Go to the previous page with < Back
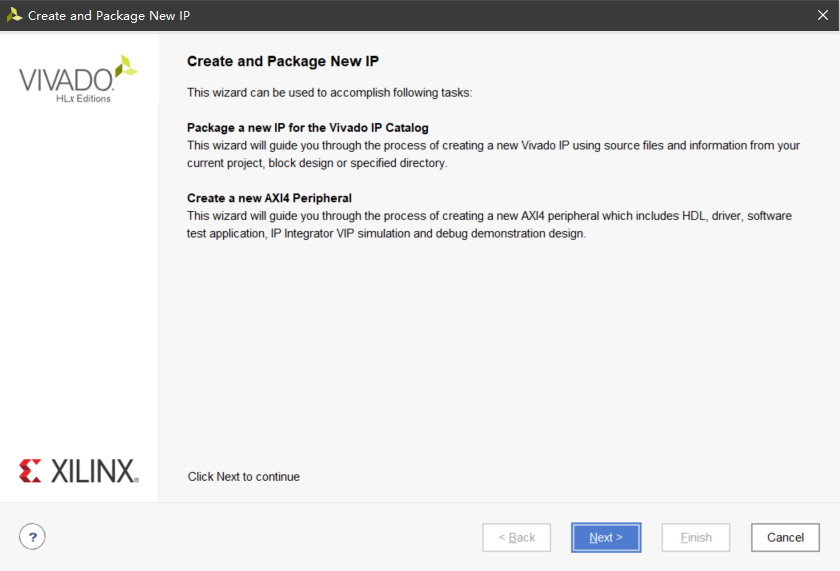The width and height of the screenshot is (840, 571). click(x=516, y=537)
